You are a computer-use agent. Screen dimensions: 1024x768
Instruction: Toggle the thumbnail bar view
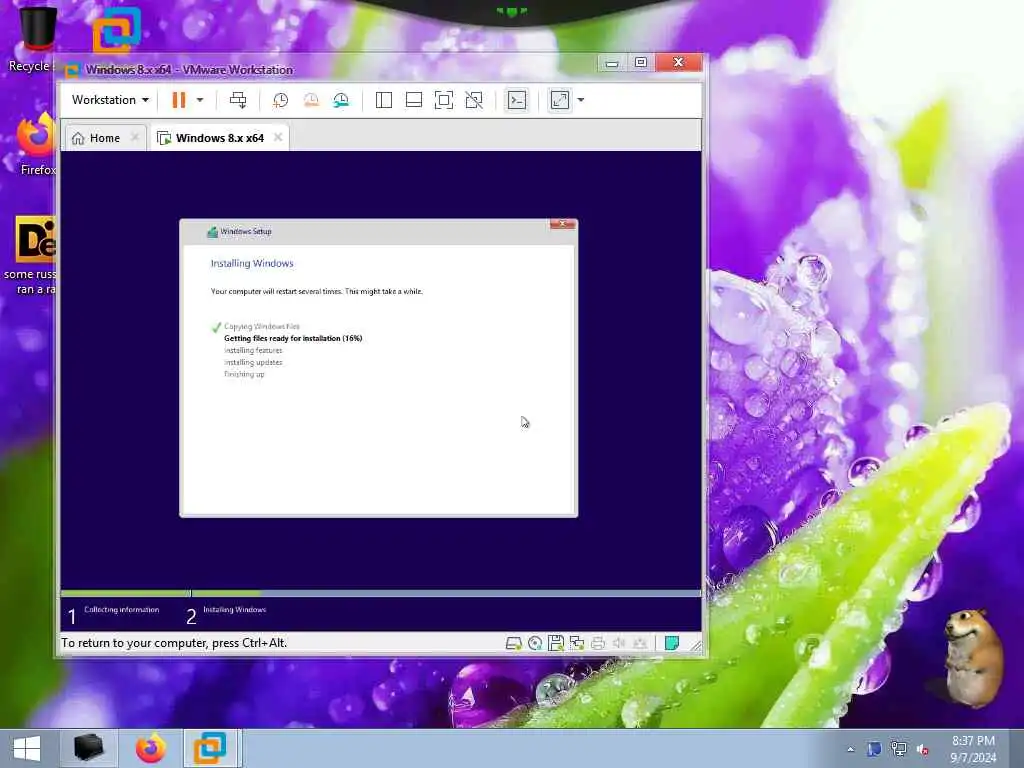tap(414, 100)
